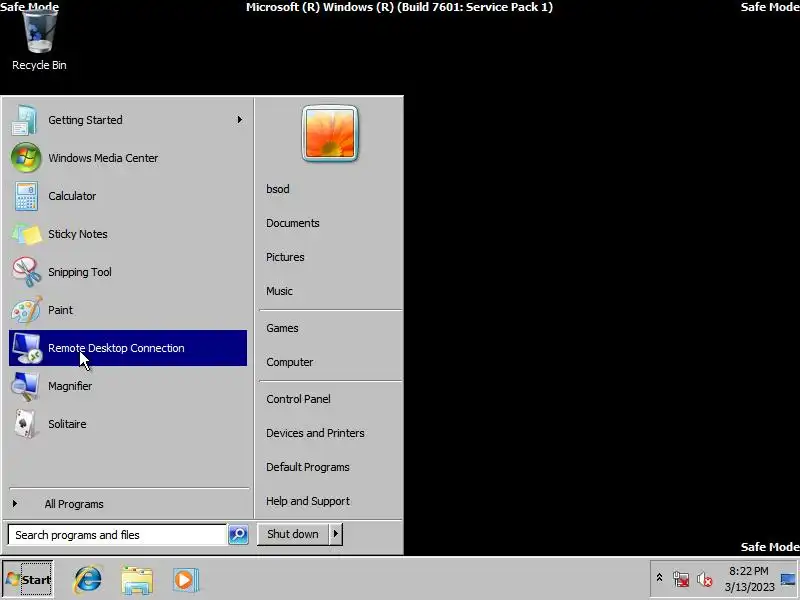
Task: Launch Windows Media Player from taskbar
Action: (x=185, y=580)
